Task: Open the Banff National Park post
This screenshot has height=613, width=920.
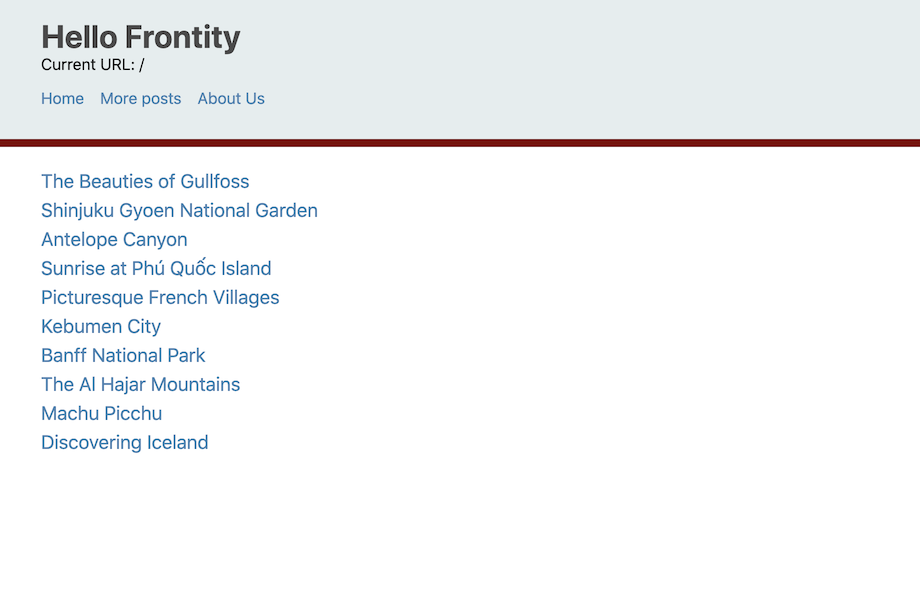Action: tap(123, 355)
